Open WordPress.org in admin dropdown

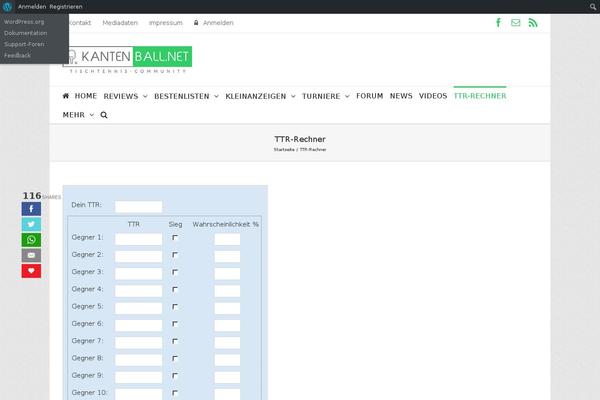tap(24, 22)
